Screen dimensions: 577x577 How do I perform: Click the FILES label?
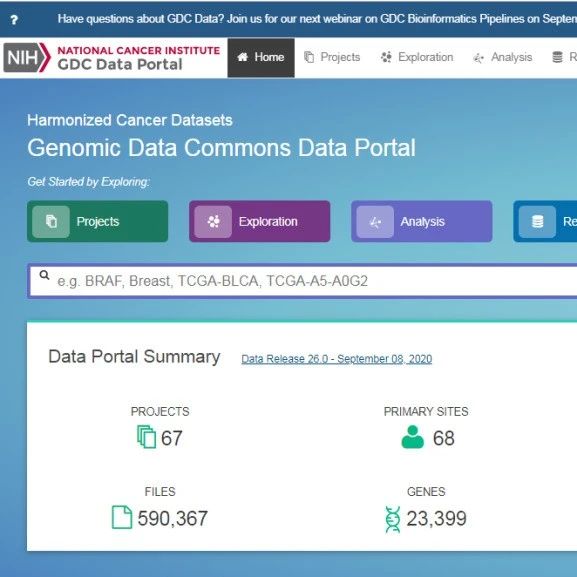[x=160, y=492]
